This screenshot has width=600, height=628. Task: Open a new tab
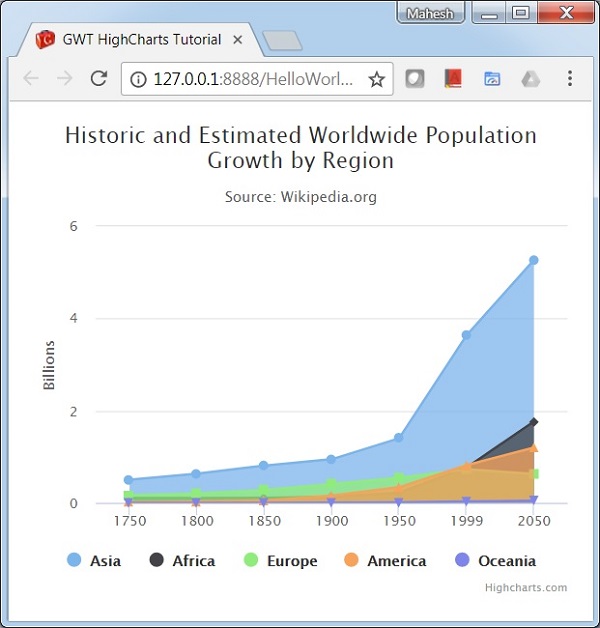click(x=282, y=41)
